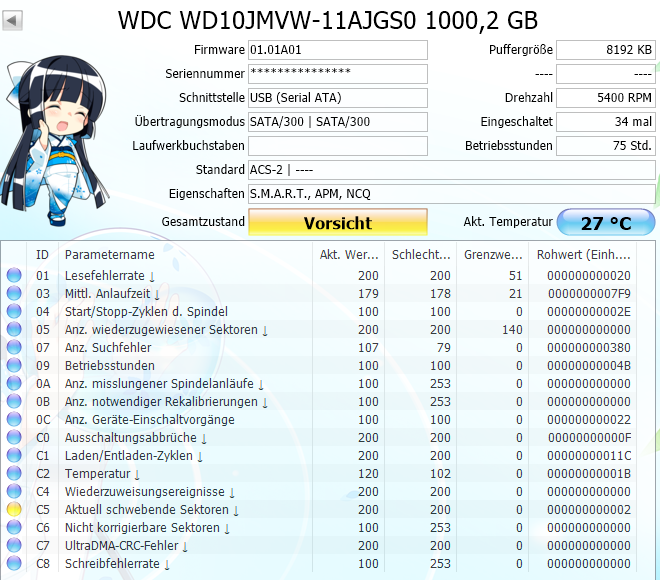The height and width of the screenshot is (580, 660).
Task: Click status orb for notwendiger Rekalibrierungen
Action: click(x=14, y=402)
